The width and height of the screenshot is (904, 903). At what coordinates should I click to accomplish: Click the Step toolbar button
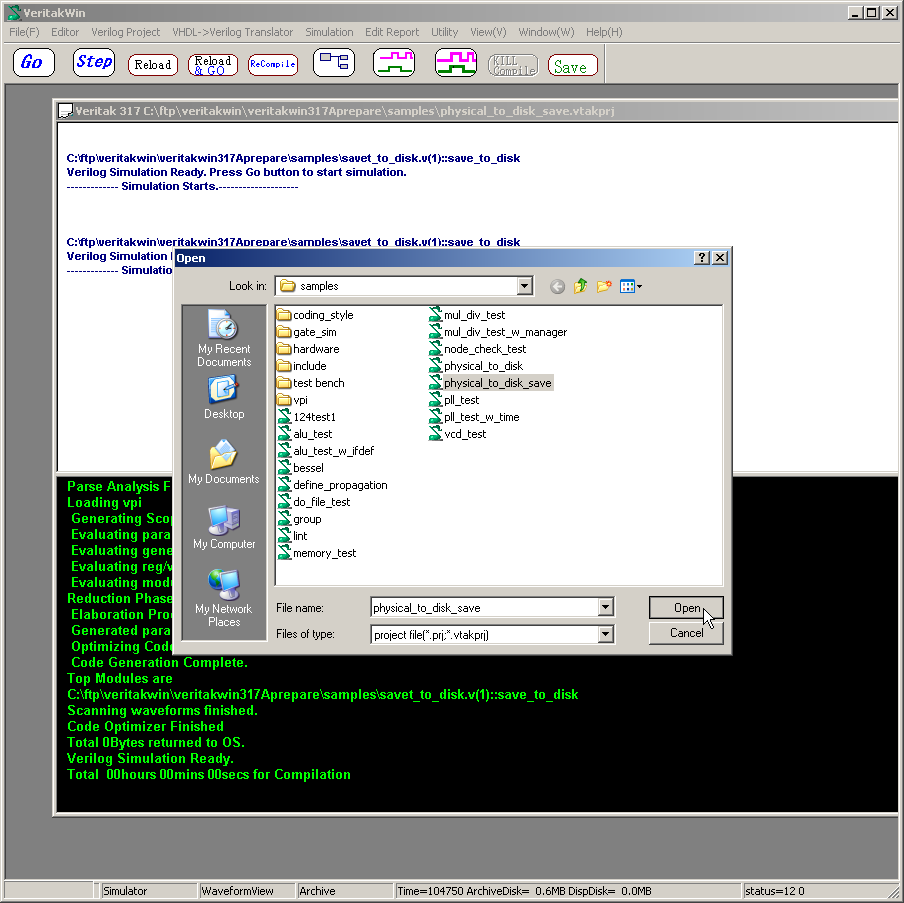tap(94, 62)
